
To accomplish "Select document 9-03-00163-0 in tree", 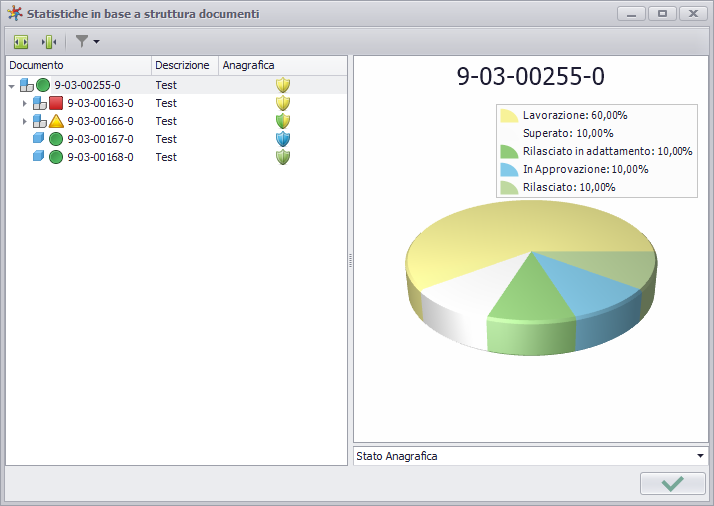I will [100, 103].
